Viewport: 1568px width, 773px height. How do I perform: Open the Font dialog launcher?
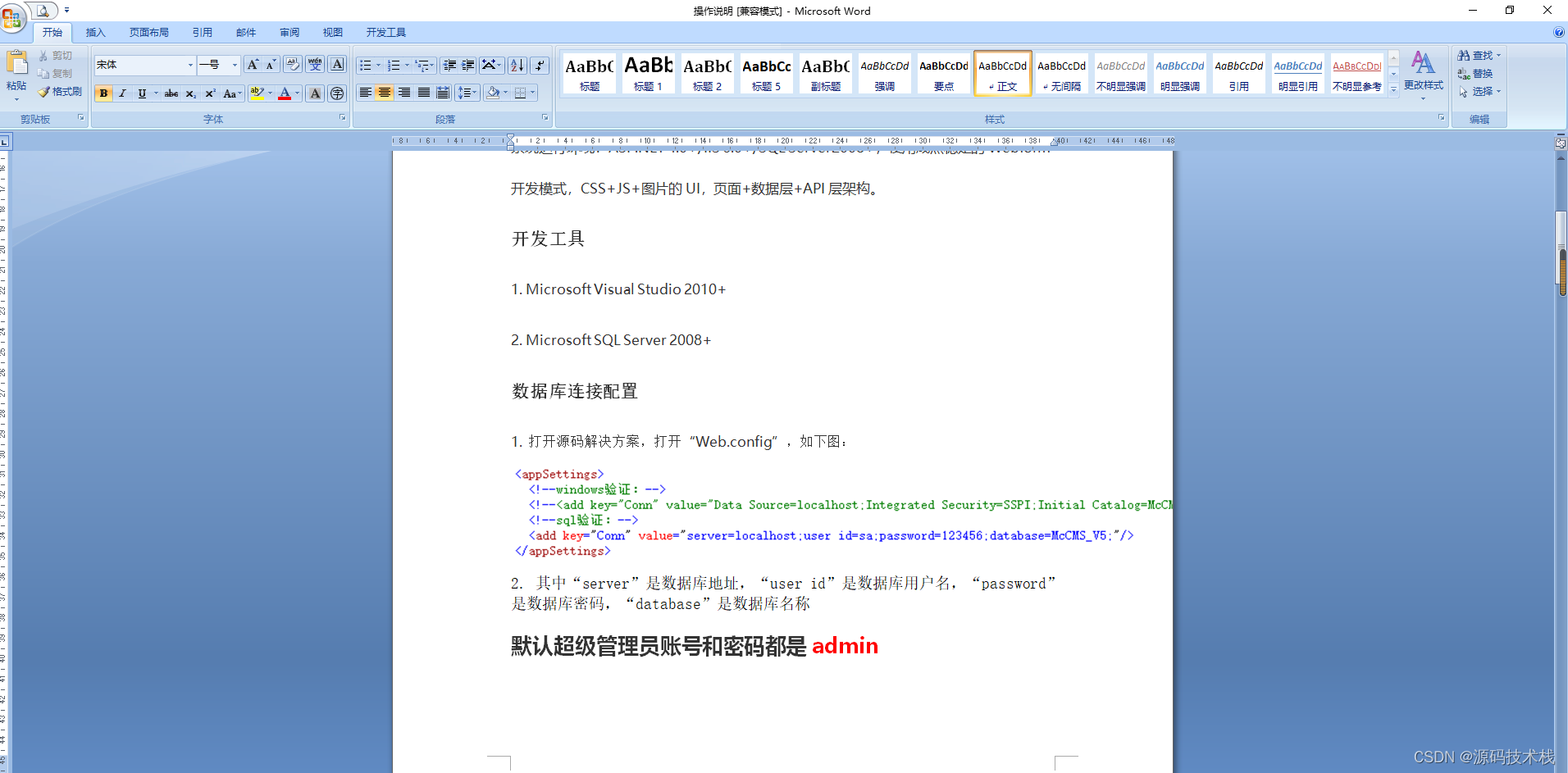tap(343, 118)
